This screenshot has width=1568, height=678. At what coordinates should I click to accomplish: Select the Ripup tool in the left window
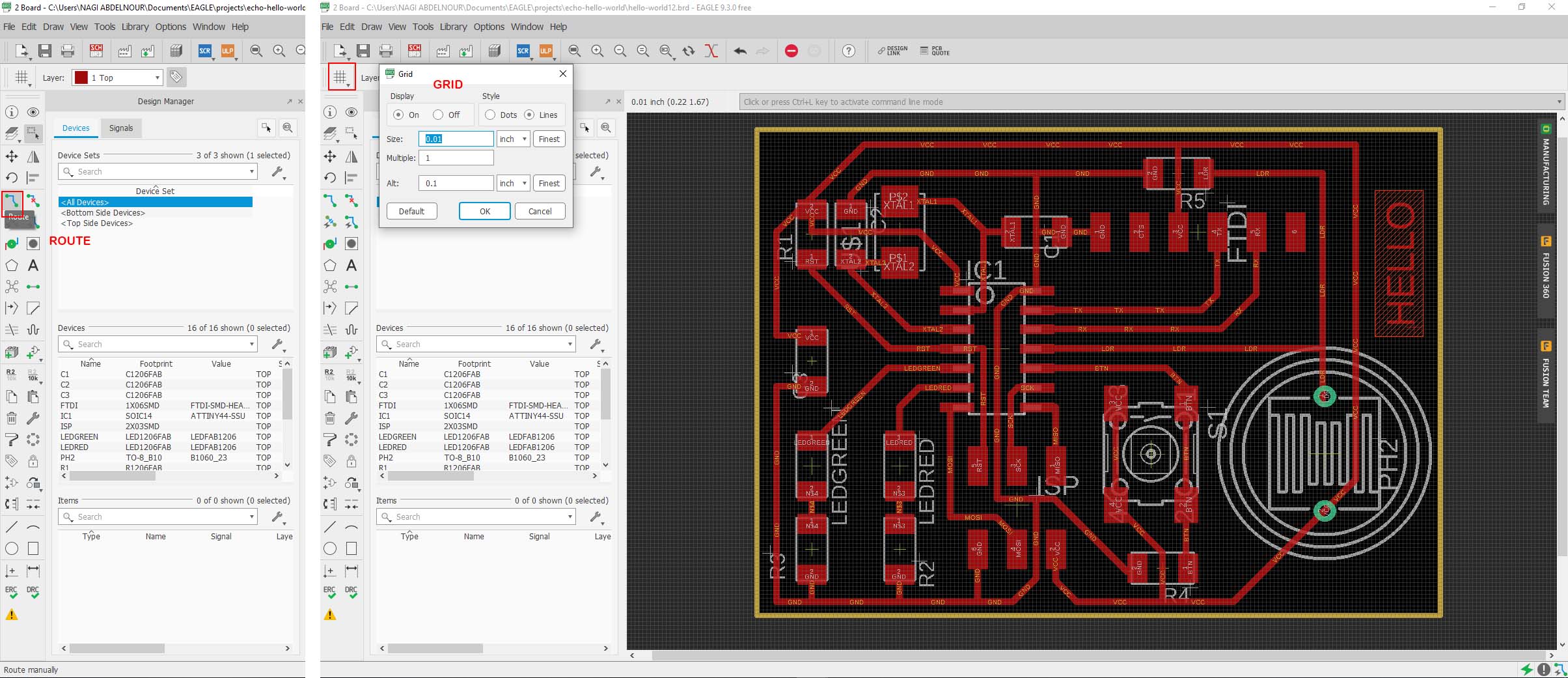point(33,201)
